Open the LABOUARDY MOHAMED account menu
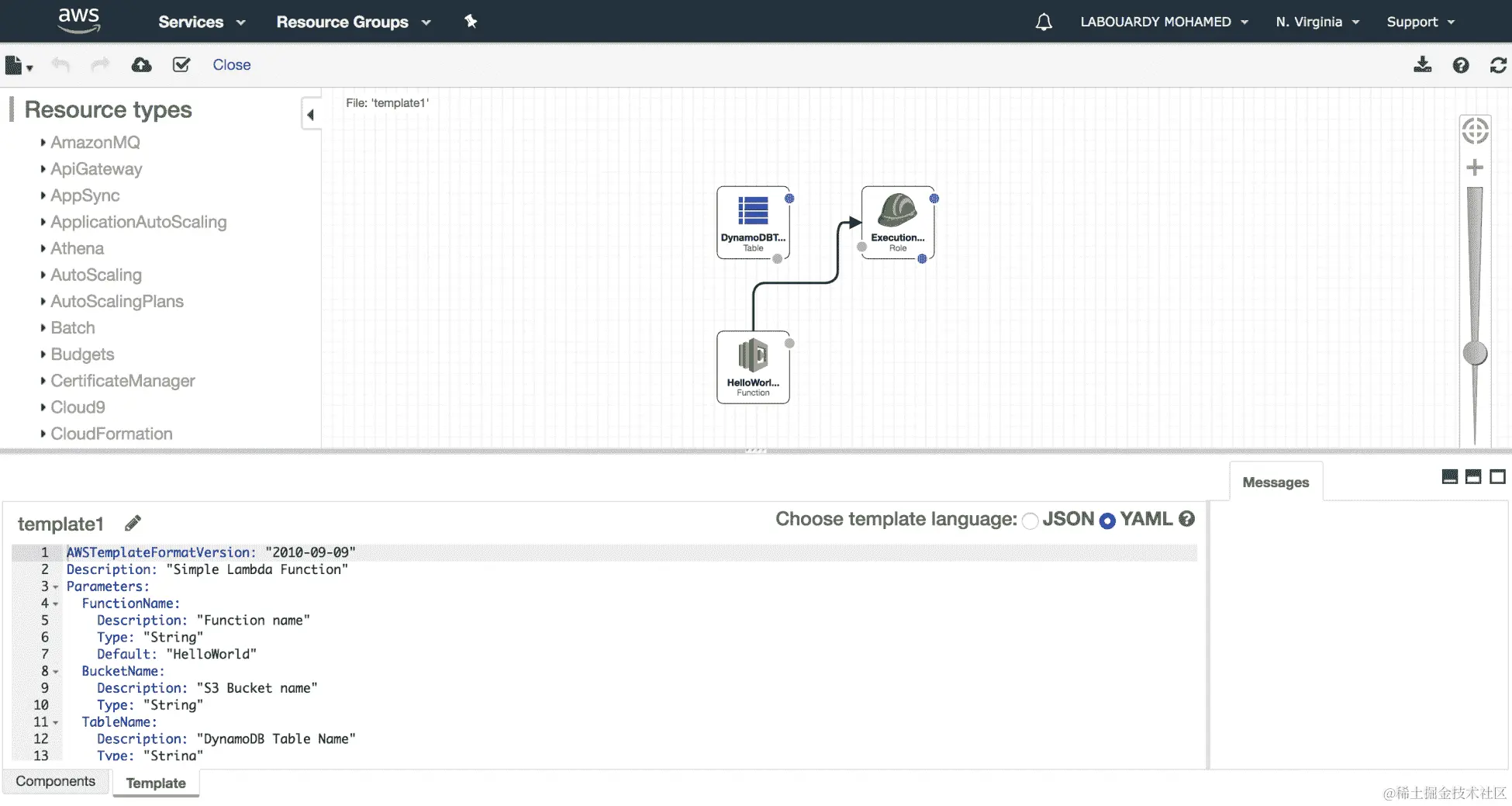 (x=1165, y=22)
